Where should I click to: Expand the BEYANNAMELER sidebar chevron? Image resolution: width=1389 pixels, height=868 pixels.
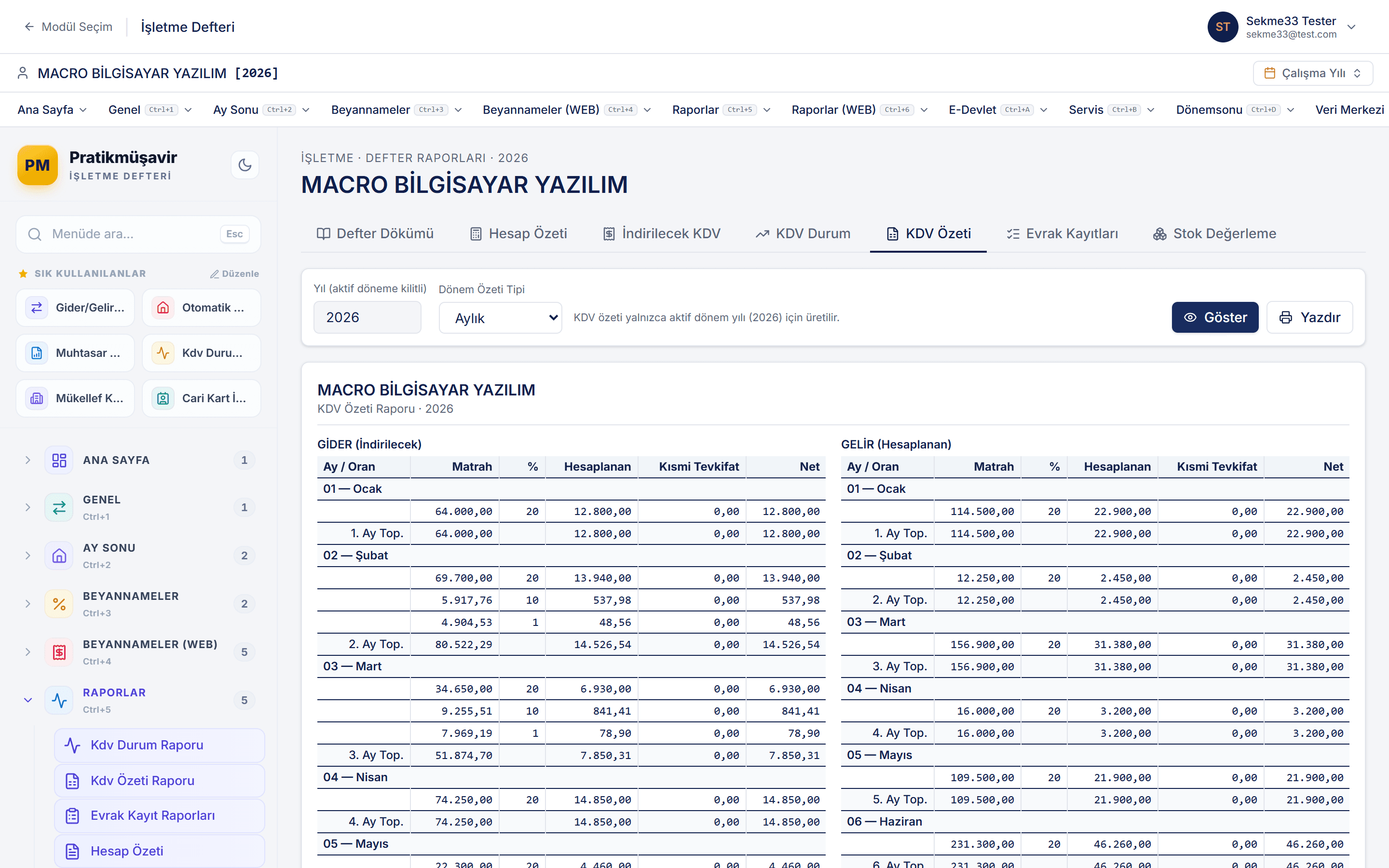pyautogui.click(x=27, y=604)
